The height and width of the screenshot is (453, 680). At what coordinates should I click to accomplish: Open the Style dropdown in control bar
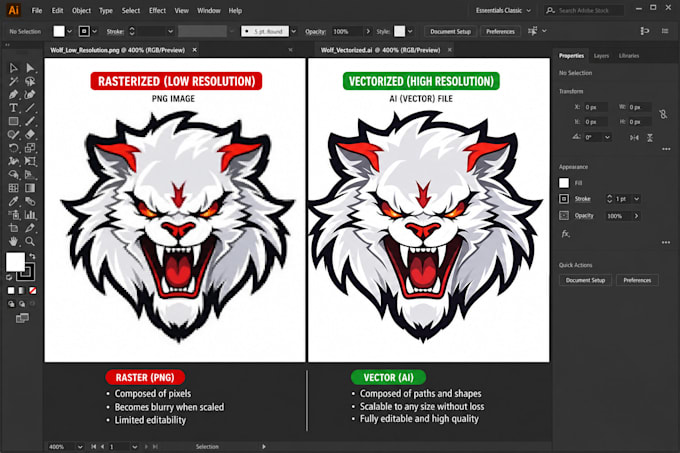pos(410,31)
